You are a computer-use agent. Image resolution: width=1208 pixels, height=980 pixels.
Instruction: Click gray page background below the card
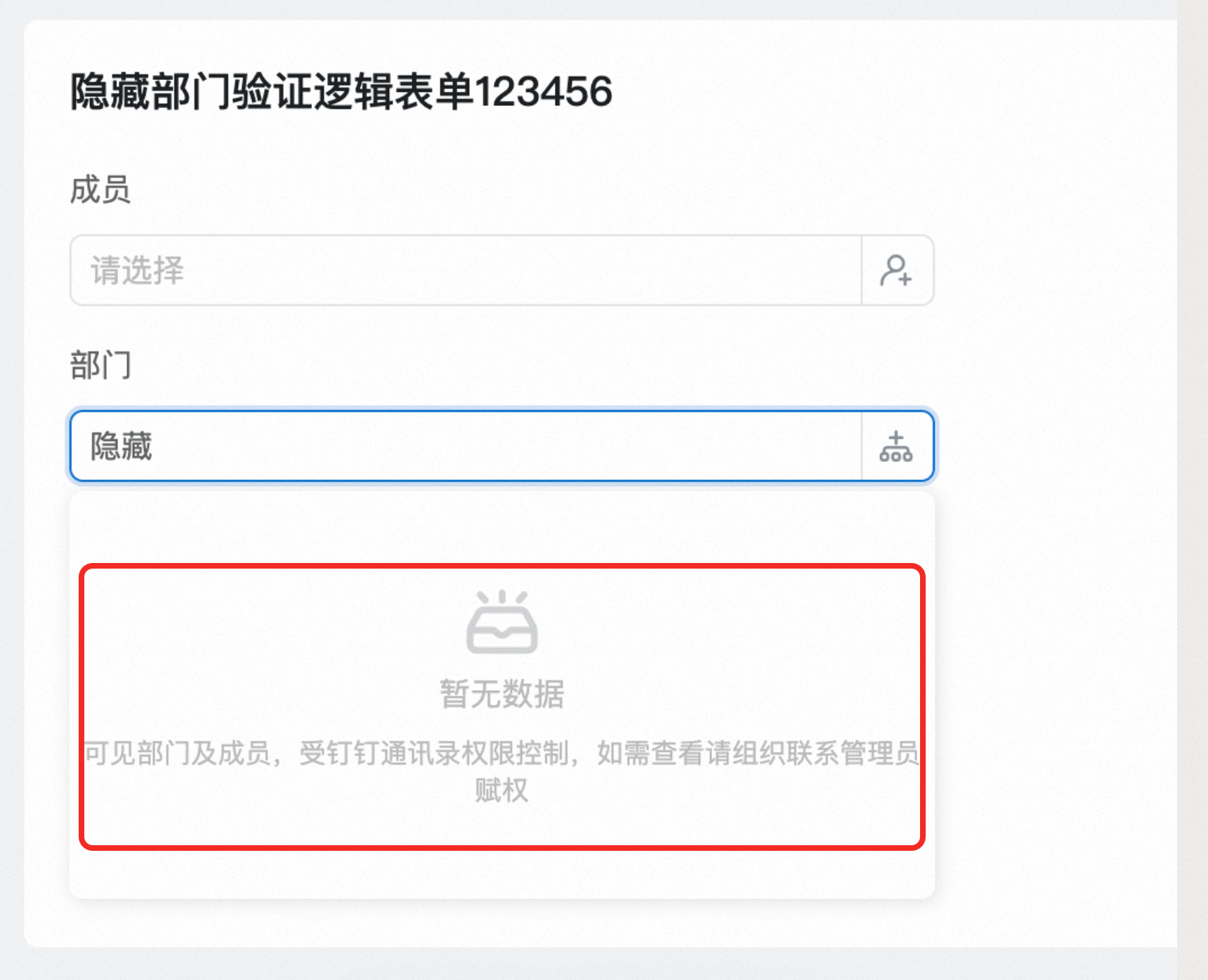[x=562, y=965]
